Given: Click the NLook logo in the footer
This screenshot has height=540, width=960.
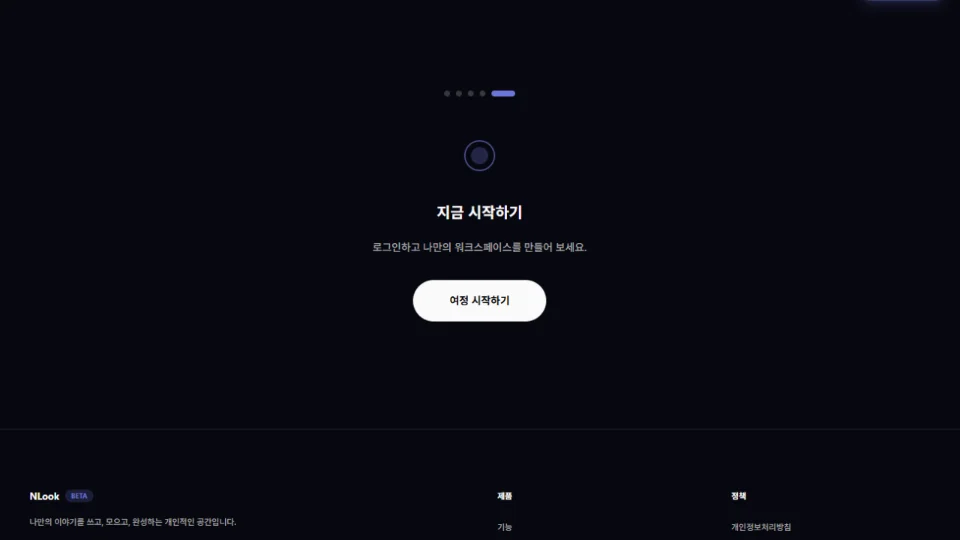Looking at the screenshot, I should click(x=44, y=496).
